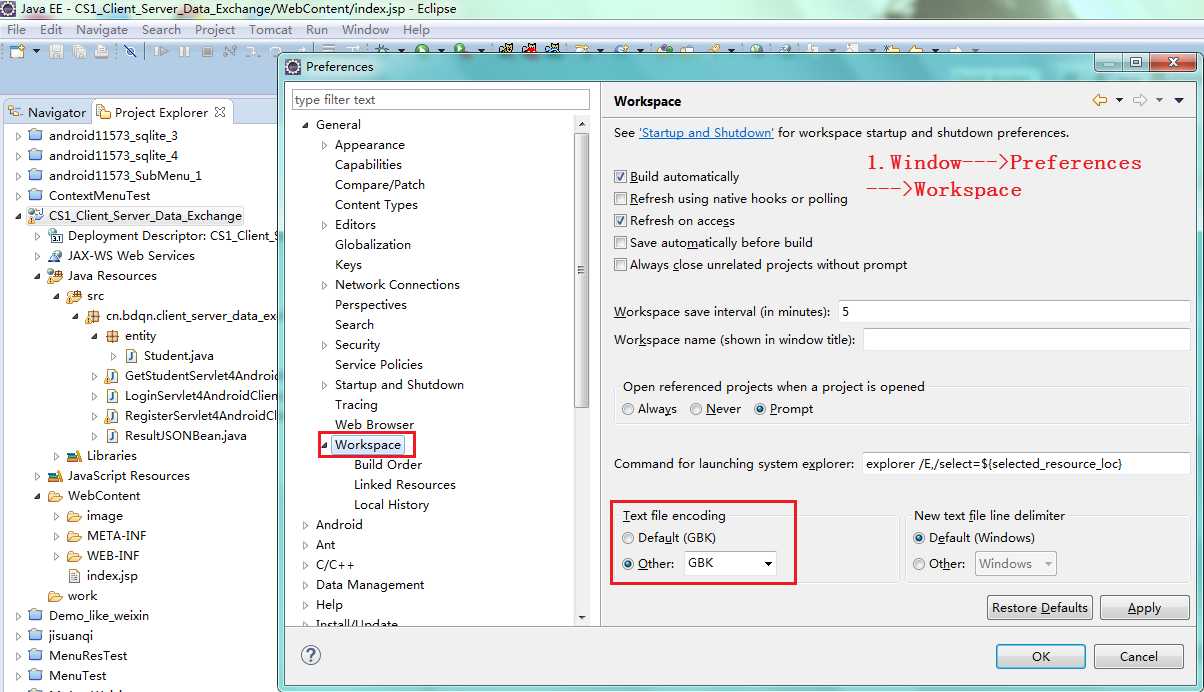The image size is (1204, 692).
Task: Expand Network Connections preferences node
Action: pyautogui.click(x=325, y=285)
